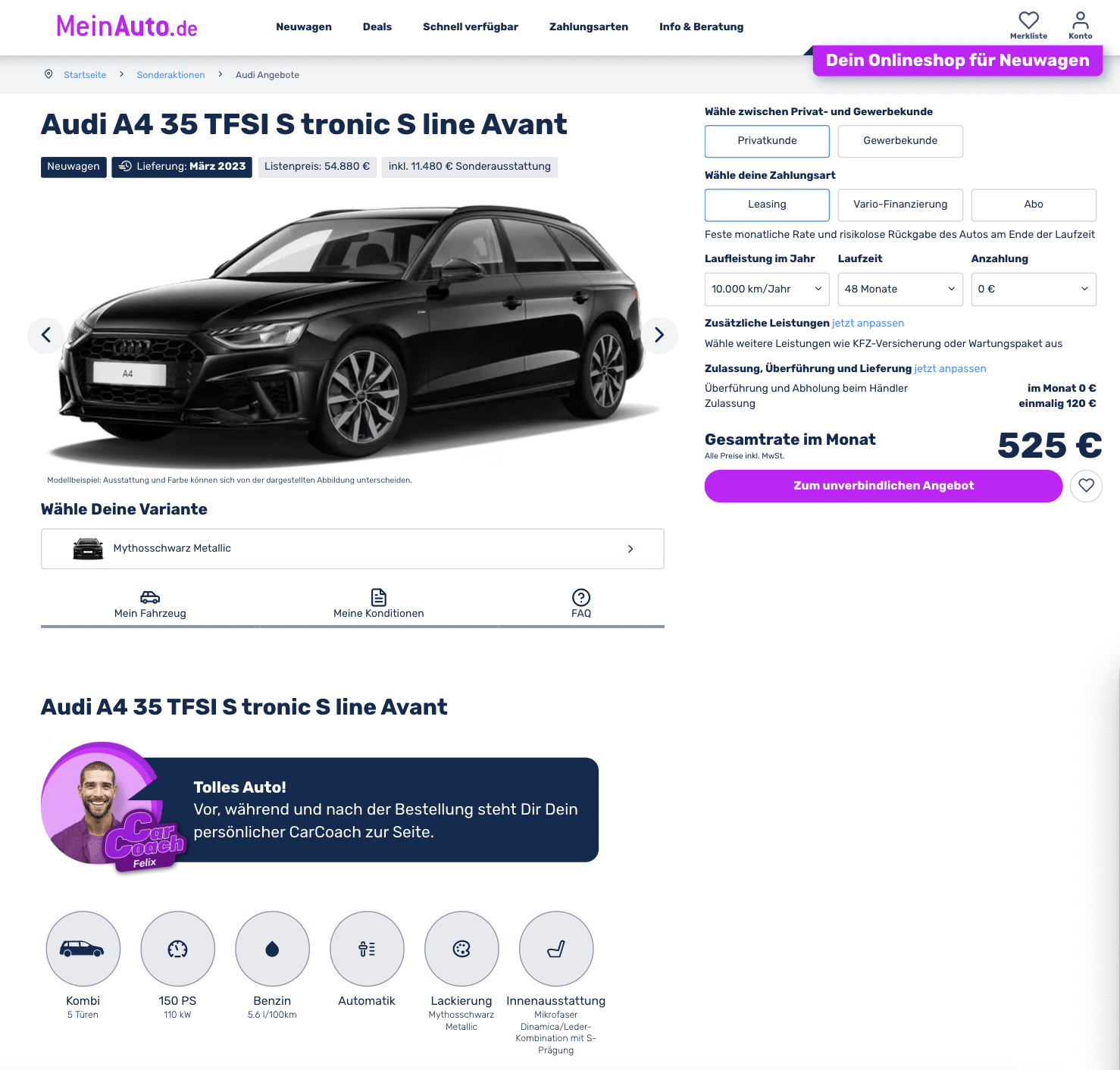1120x1070 pixels.
Task: Open the Deals menu item
Action: point(377,27)
